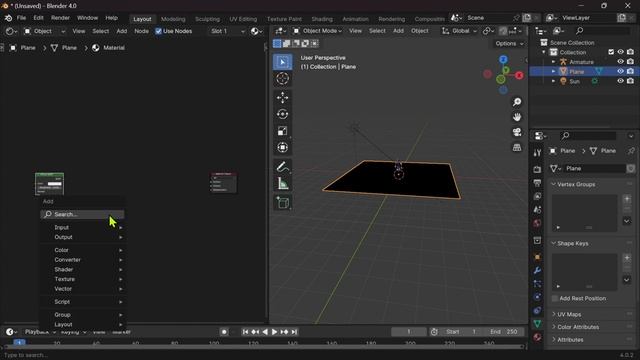
Task: Switch perspective/orthographic grid icon
Action: (x=517, y=147)
